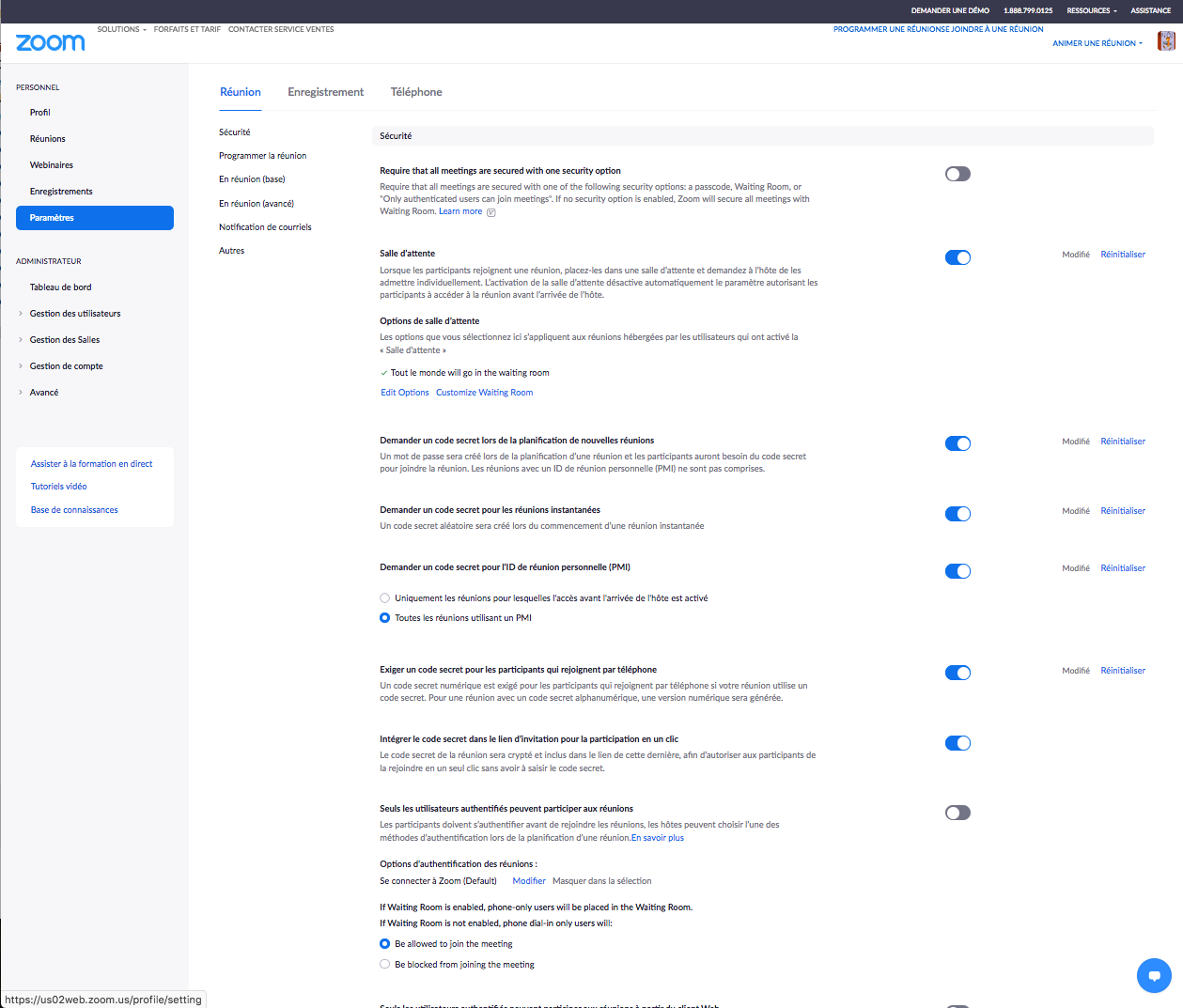Turn on authenticated users only toggle

[957, 813]
